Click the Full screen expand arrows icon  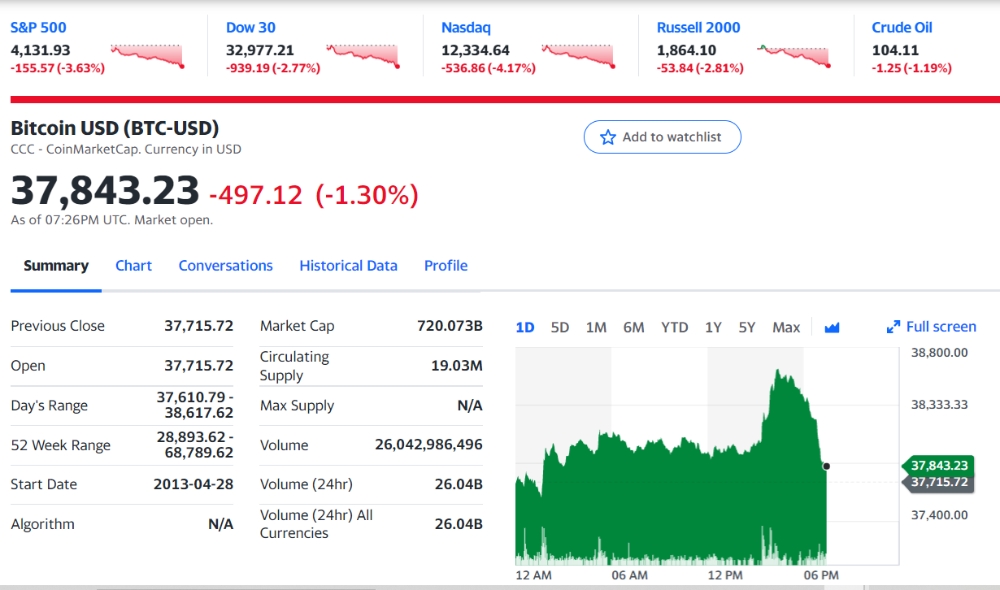click(x=893, y=327)
